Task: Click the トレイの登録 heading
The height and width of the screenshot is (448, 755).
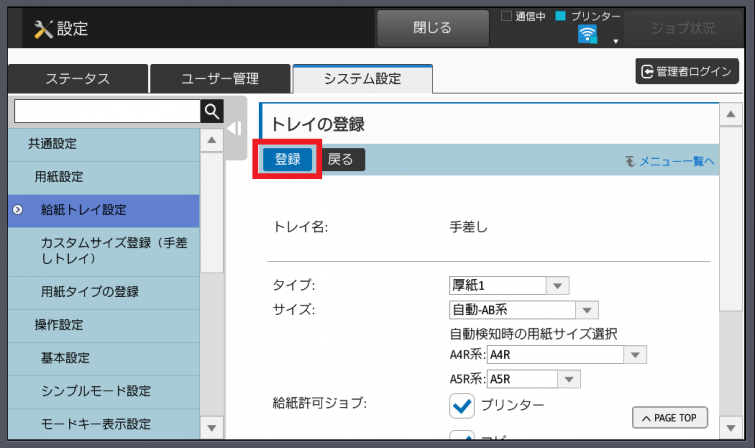Action: coord(318,124)
